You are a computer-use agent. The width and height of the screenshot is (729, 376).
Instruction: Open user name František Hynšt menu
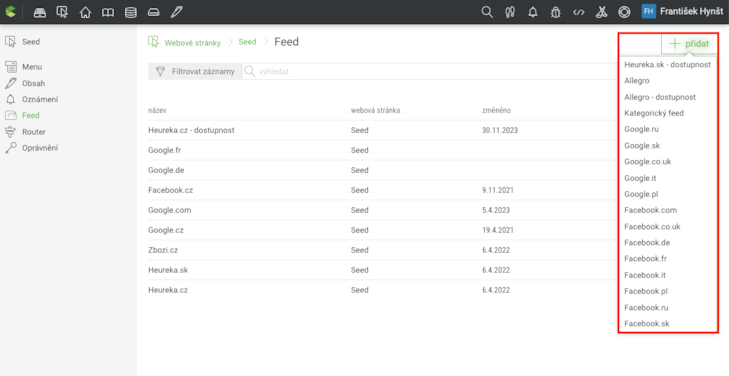tap(691, 12)
